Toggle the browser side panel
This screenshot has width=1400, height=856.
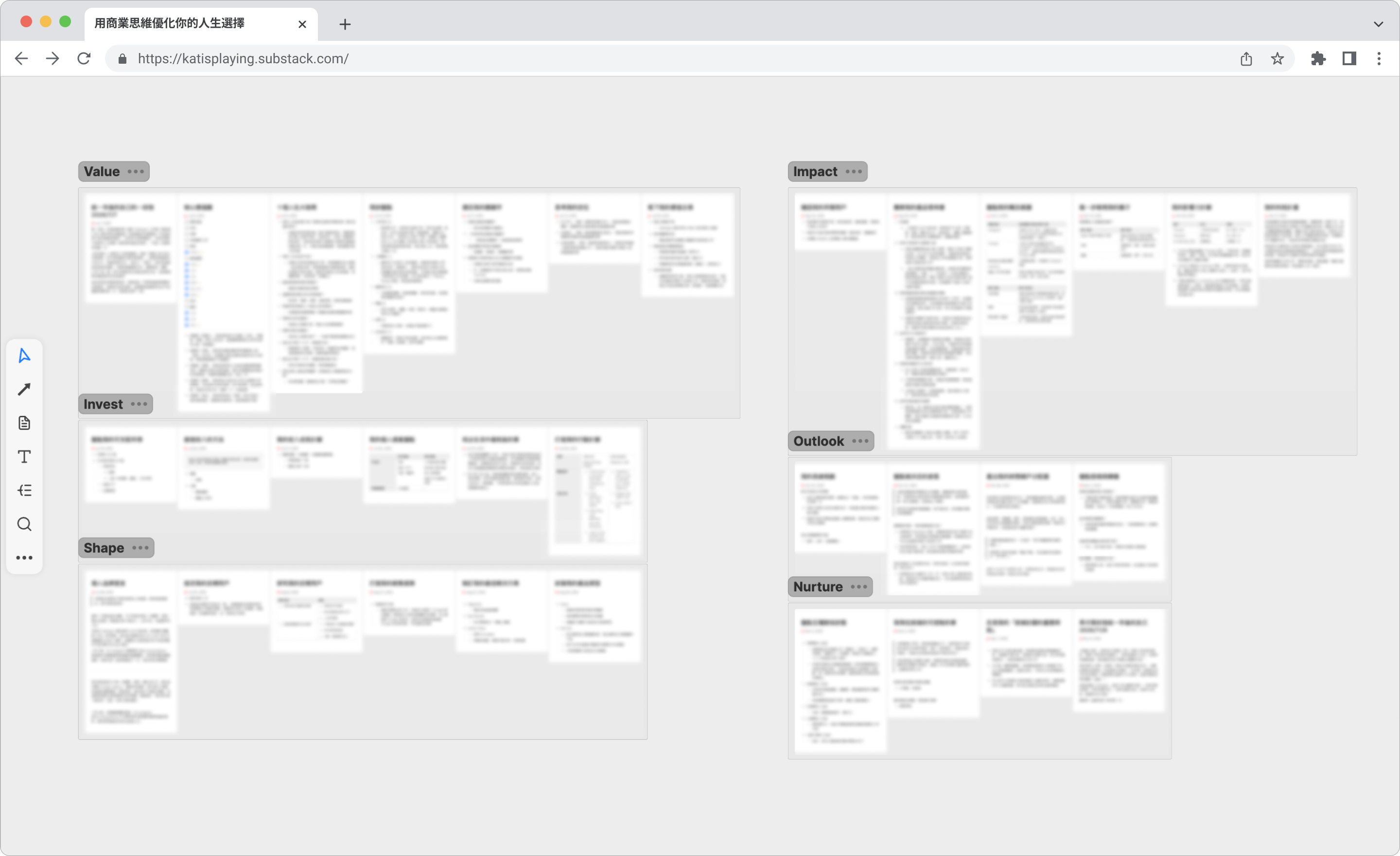1349,58
